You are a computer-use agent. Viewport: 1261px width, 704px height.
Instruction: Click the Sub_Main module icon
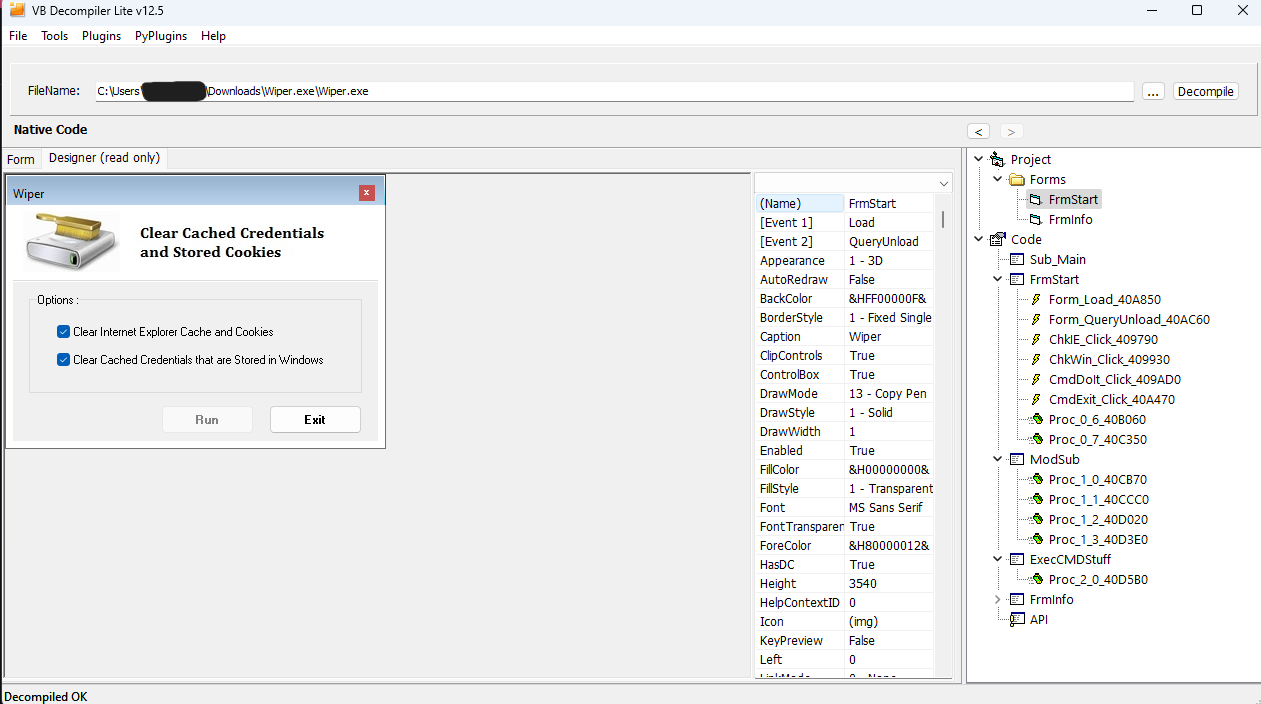pos(1016,260)
